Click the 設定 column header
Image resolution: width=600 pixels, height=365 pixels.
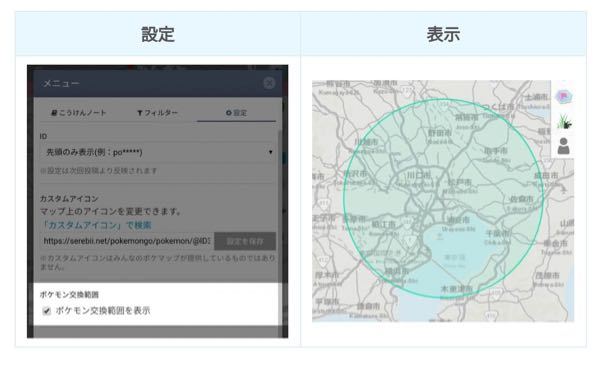(158, 34)
